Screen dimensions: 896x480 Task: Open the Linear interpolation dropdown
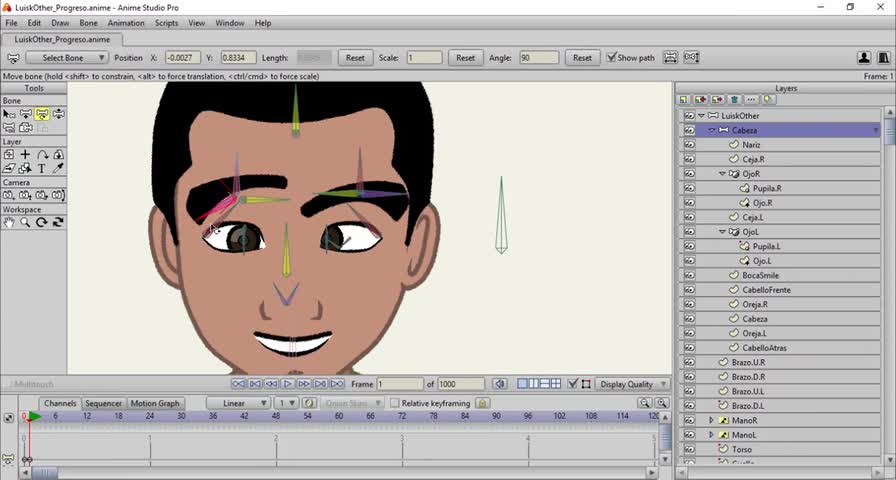pos(238,404)
